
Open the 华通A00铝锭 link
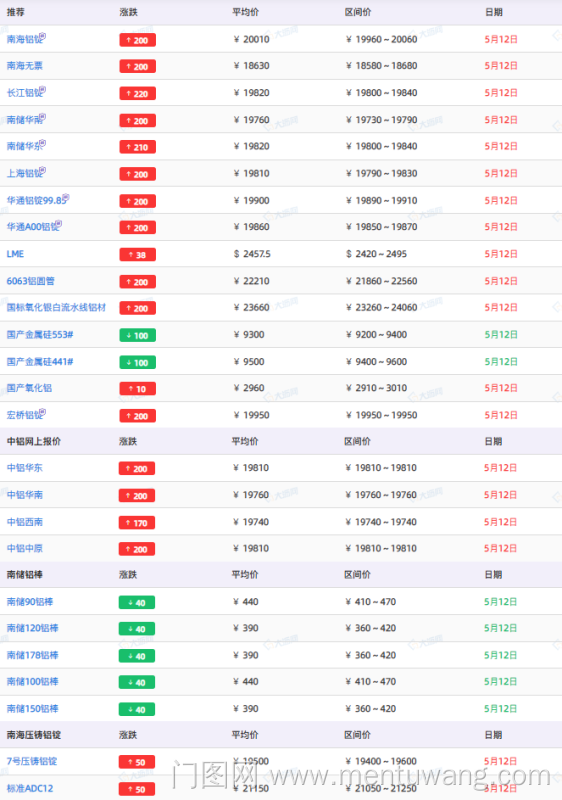tap(32, 227)
